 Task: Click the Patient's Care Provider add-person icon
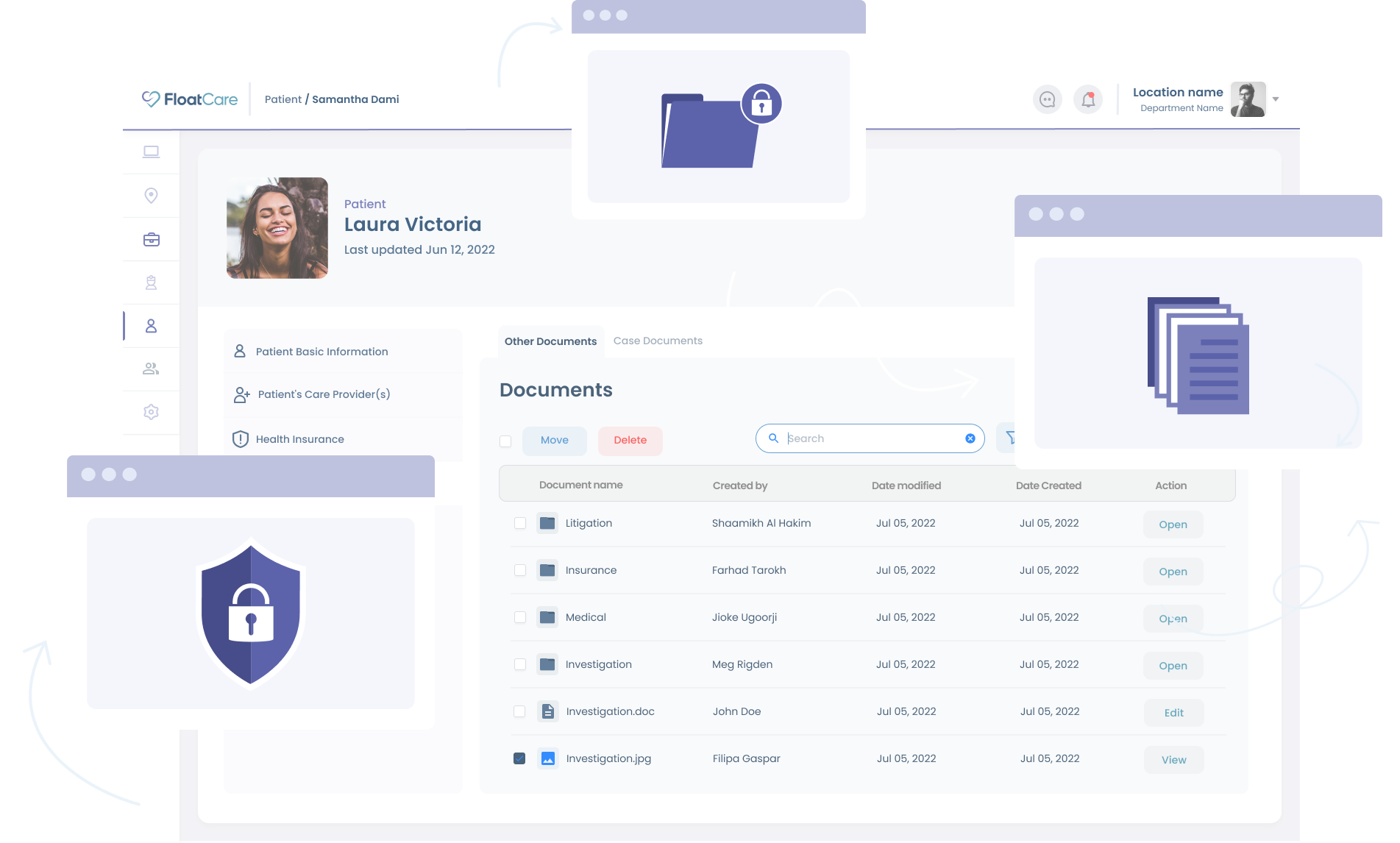click(x=241, y=395)
